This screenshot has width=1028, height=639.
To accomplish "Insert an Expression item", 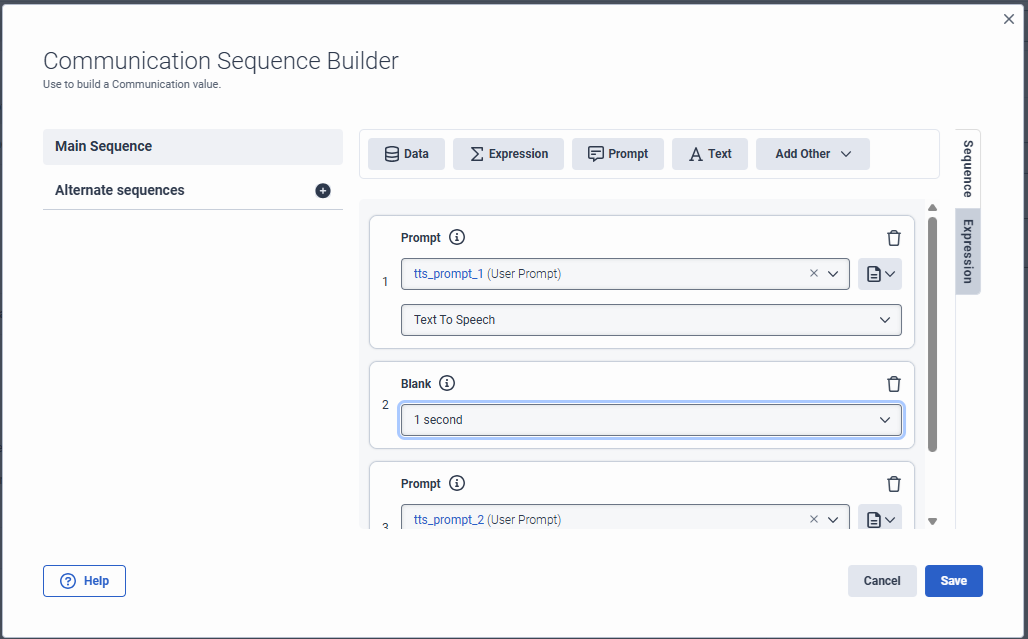I will [508, 154].
